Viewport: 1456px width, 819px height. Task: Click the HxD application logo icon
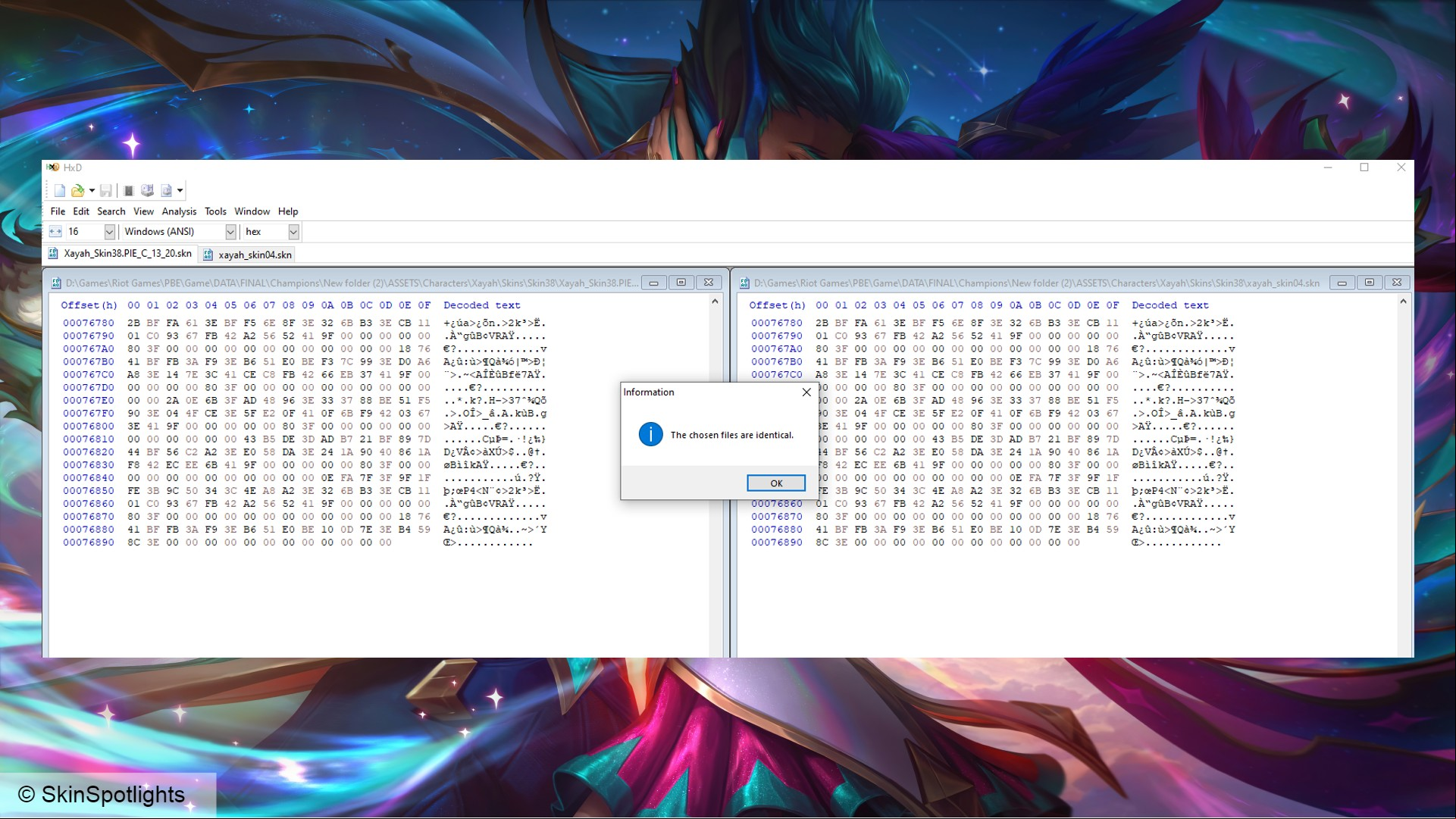point(53,167)
